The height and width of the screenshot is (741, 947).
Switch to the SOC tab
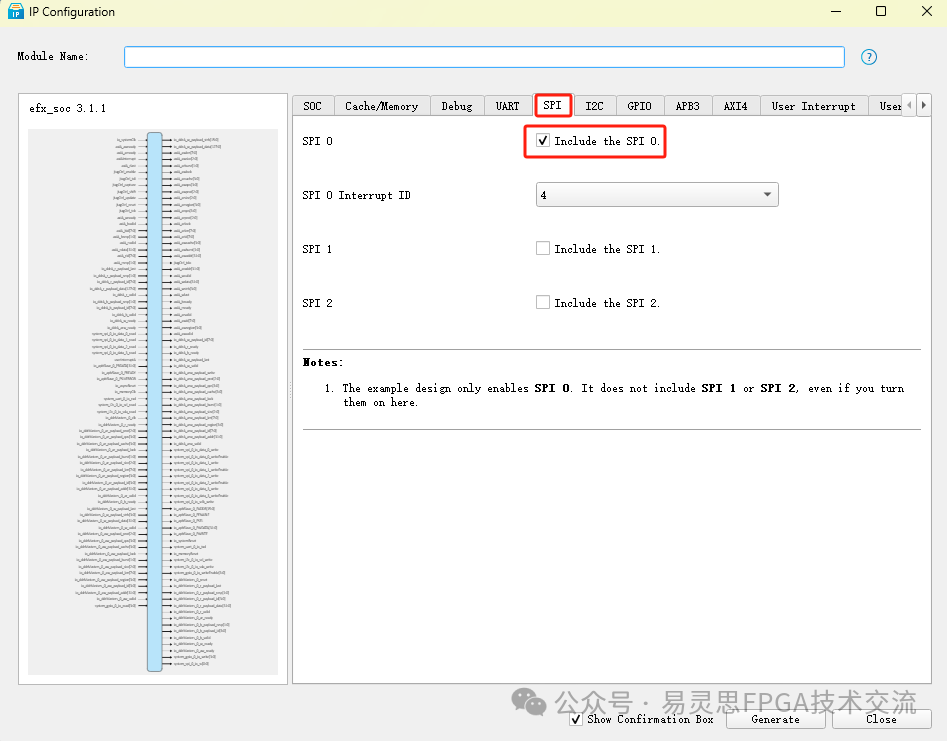tap(313, 106)
